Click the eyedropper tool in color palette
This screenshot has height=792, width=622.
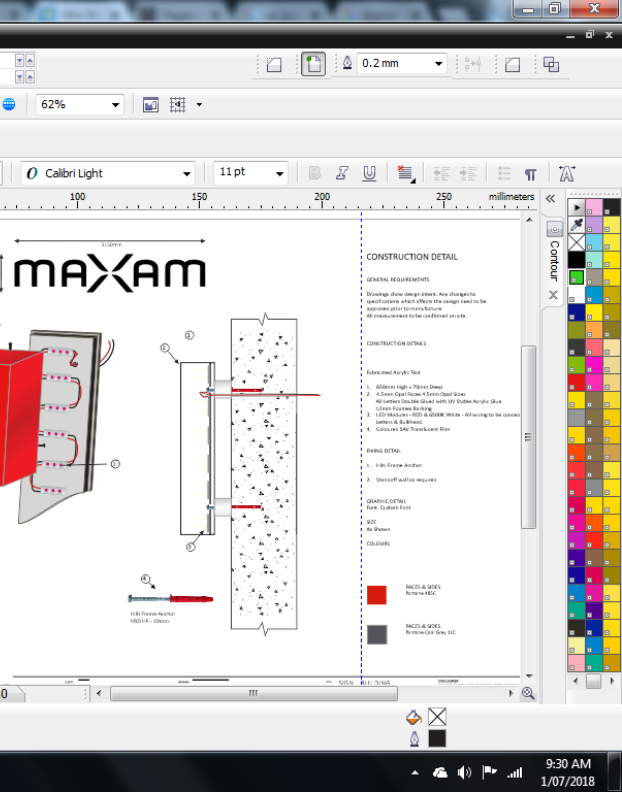577,224
